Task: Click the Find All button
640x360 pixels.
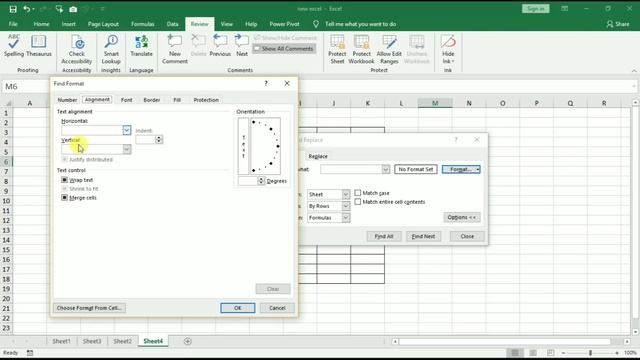Action: click(384, 236)
